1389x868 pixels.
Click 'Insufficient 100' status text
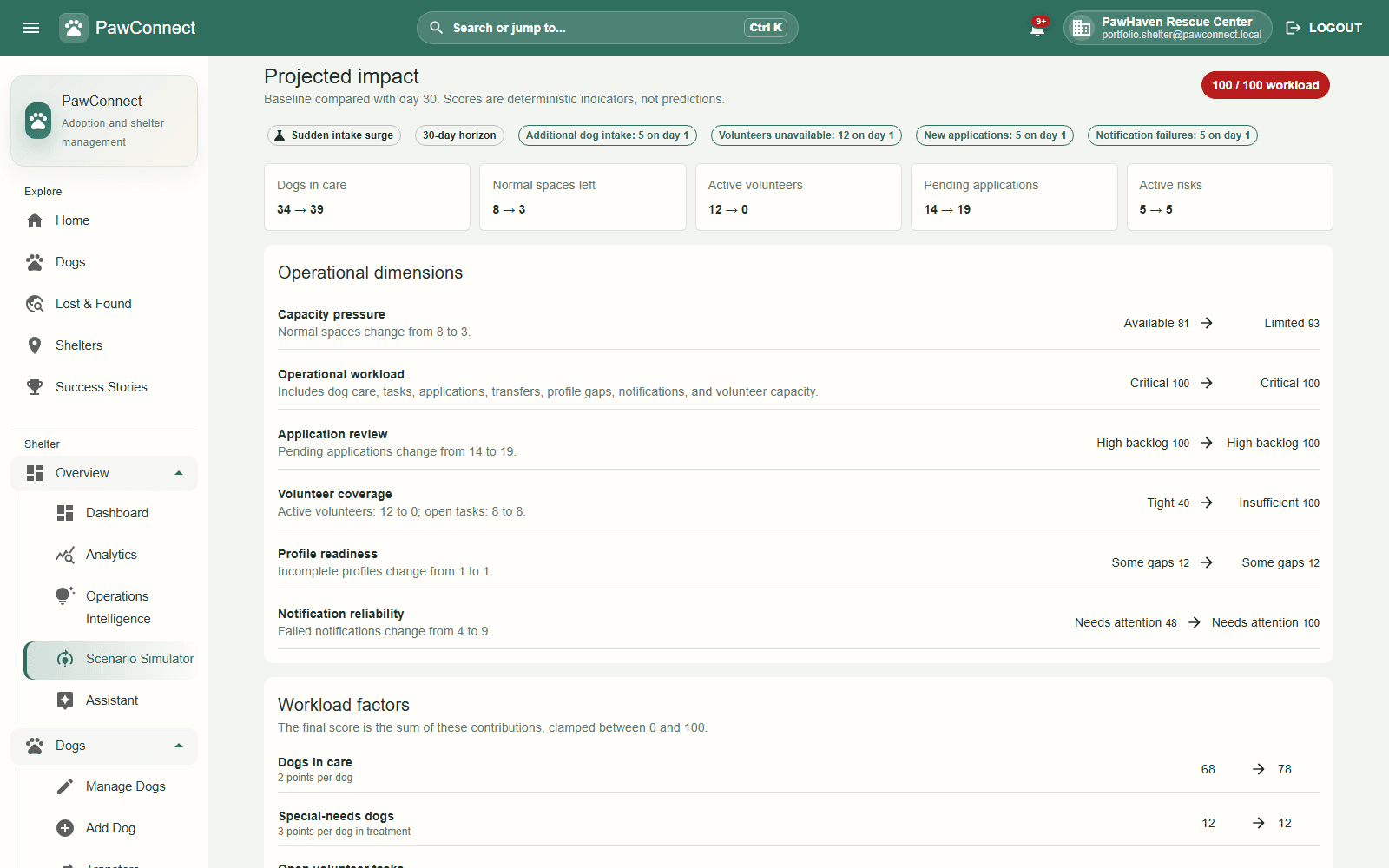click(1279, 503)
